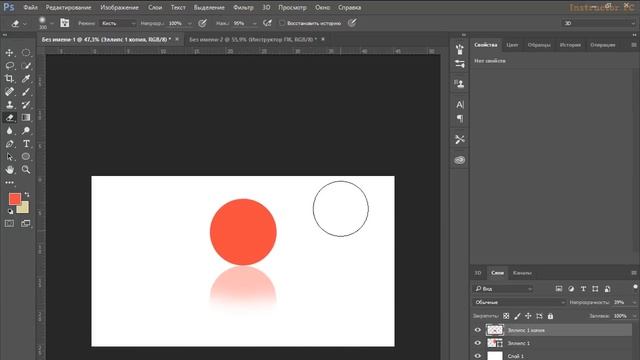Image resolution: width=640 pixels, height=360 pixels.
Task: Open the fill 100% dropdown
Action: pos(634,316)
